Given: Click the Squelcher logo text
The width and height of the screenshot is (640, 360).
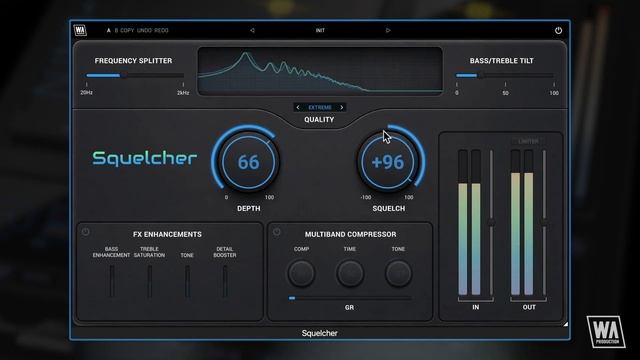Looking at the screenshot, I should tap(144, 159).
